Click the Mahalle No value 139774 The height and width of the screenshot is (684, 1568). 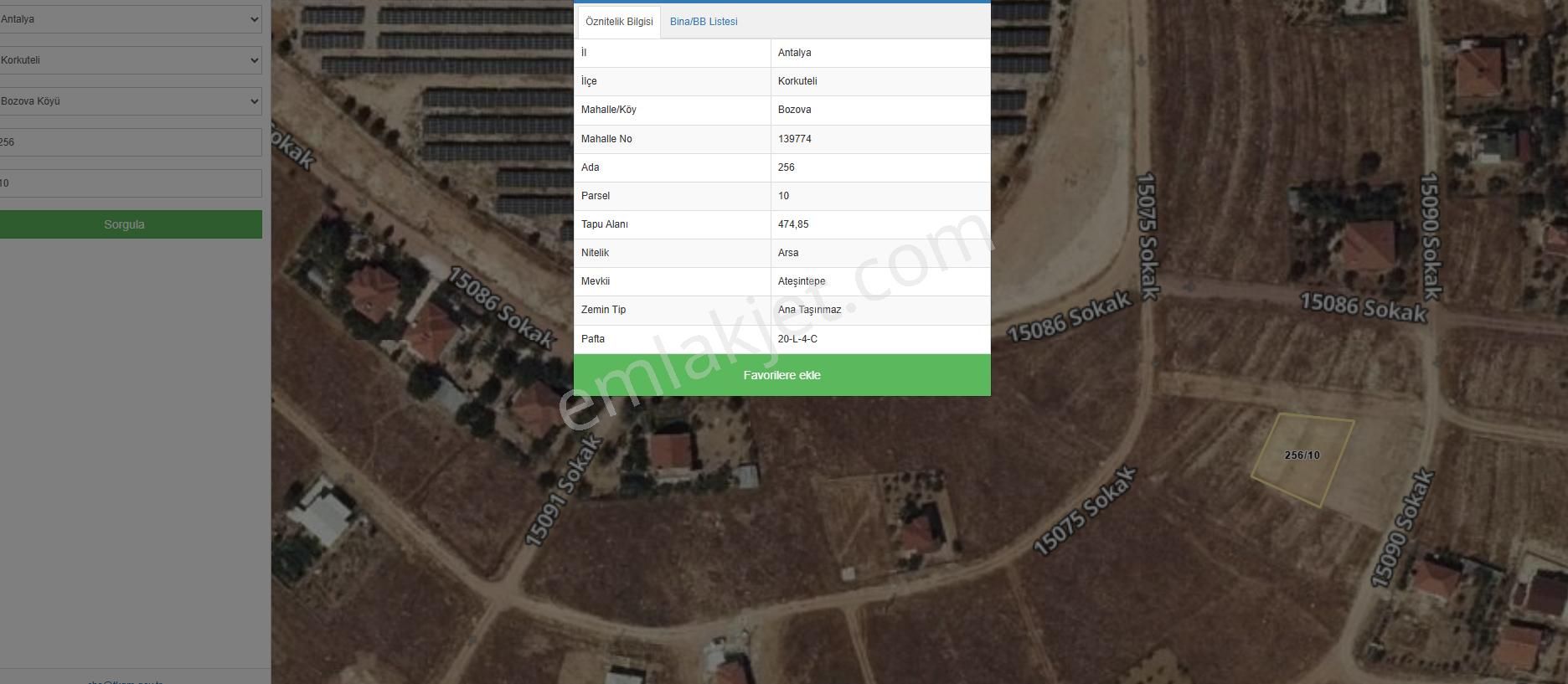coord(795,139)
